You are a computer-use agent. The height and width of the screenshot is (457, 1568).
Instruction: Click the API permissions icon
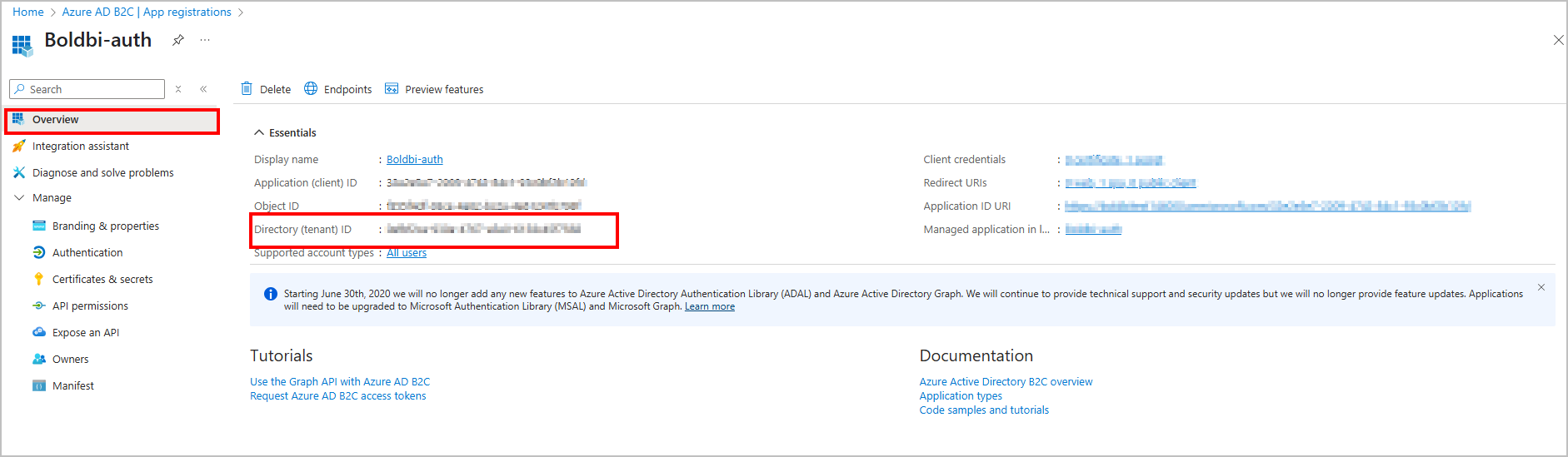coord(38,305)
